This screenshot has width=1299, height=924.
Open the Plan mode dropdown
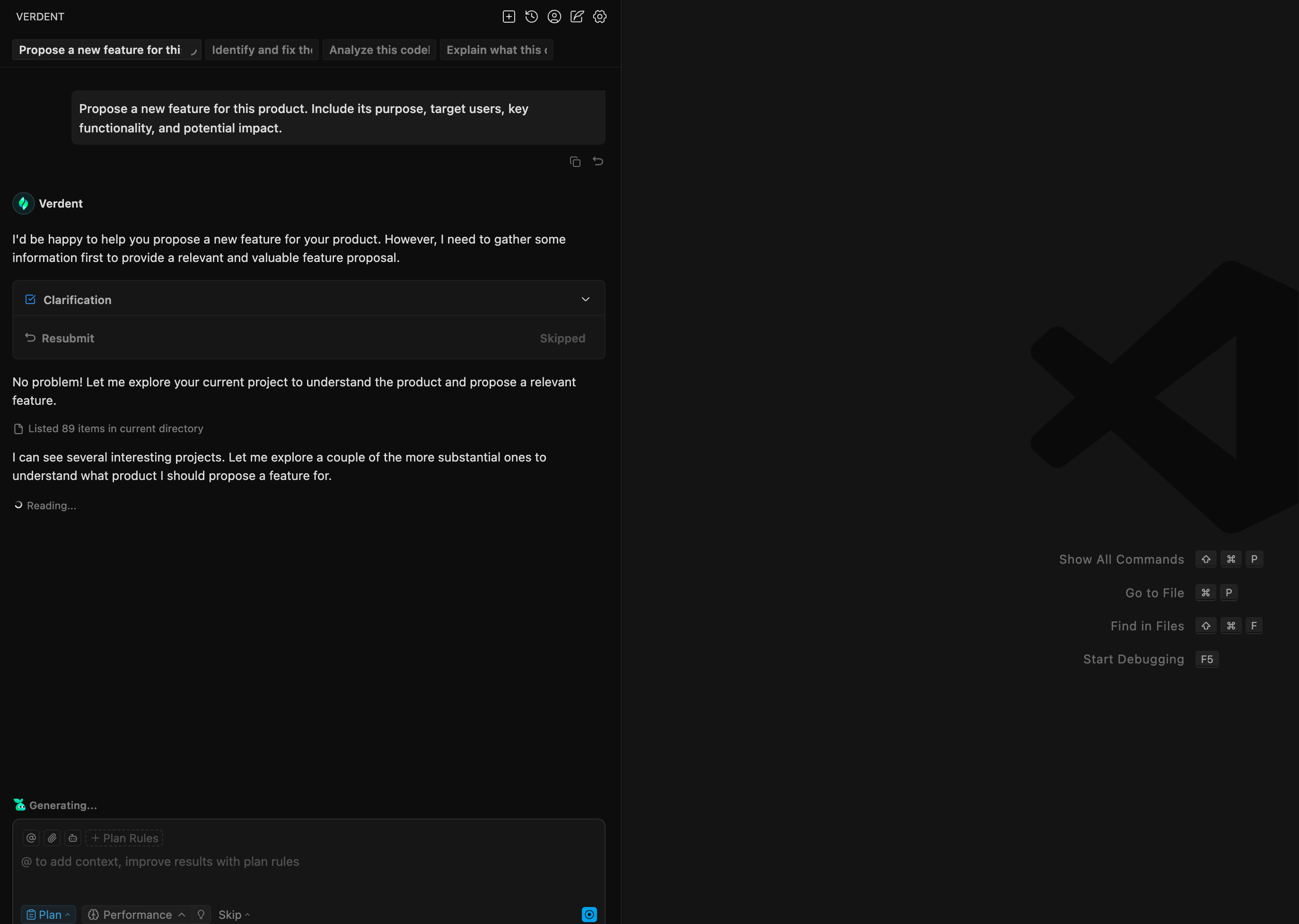coord(48,915)
